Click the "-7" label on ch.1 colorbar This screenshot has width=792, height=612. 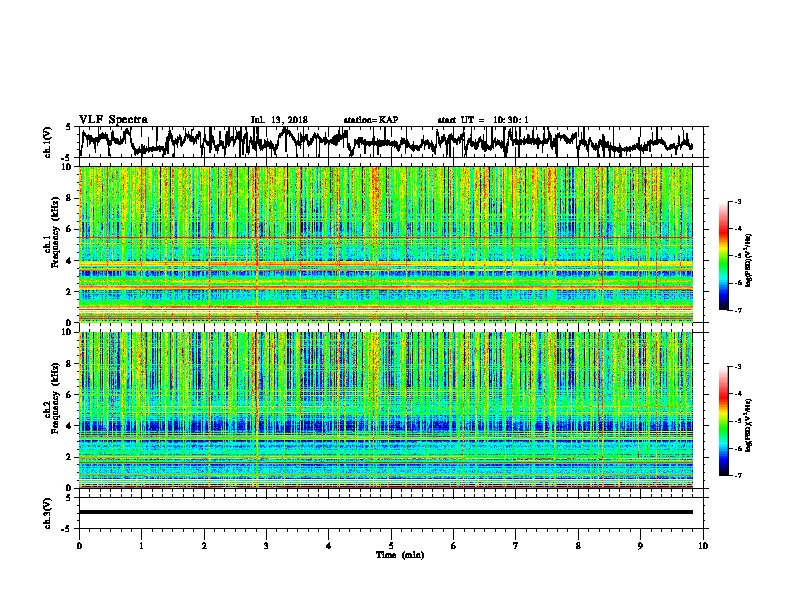pos(737,310)
